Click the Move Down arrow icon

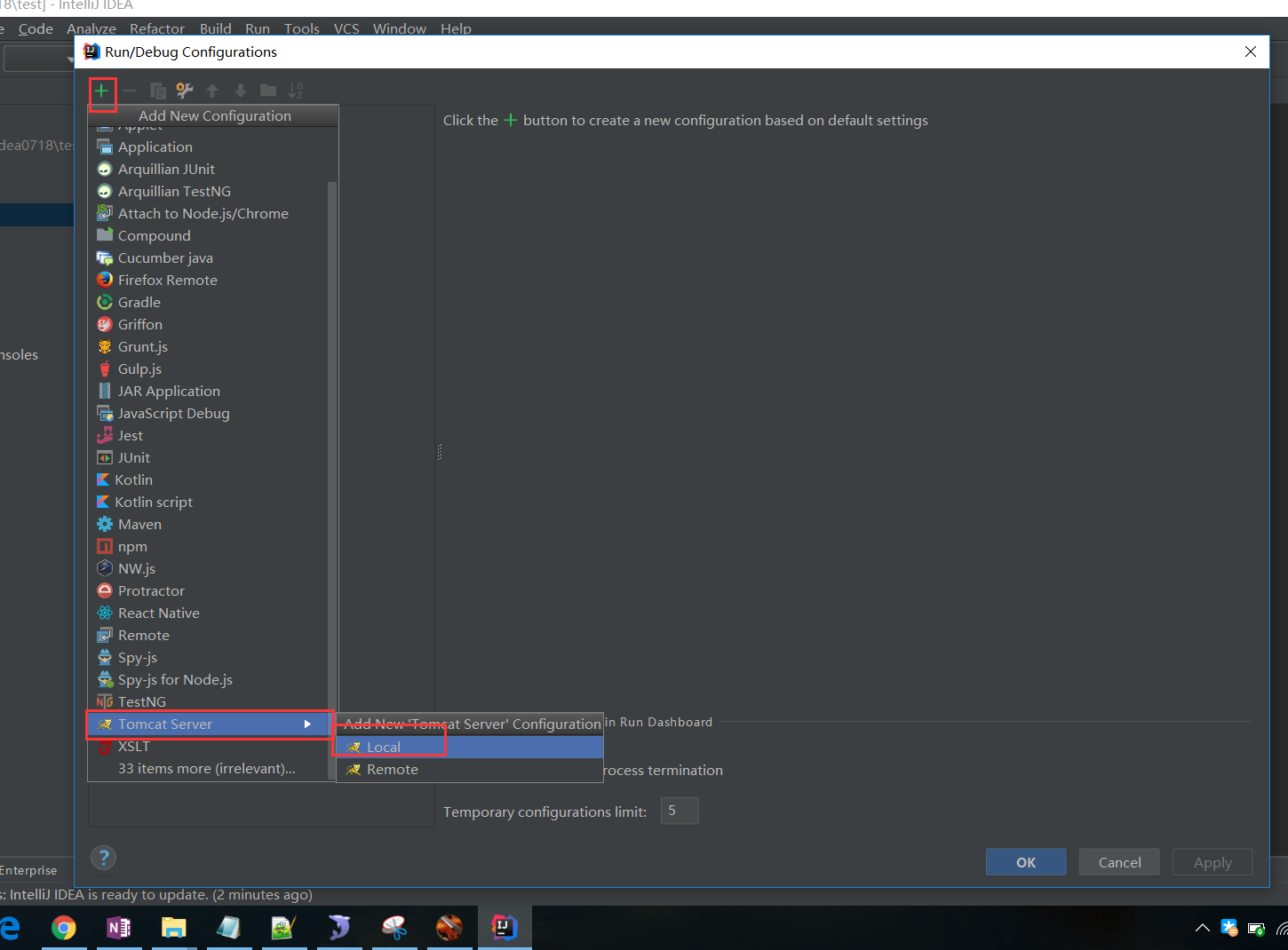(x=240, y=91)
